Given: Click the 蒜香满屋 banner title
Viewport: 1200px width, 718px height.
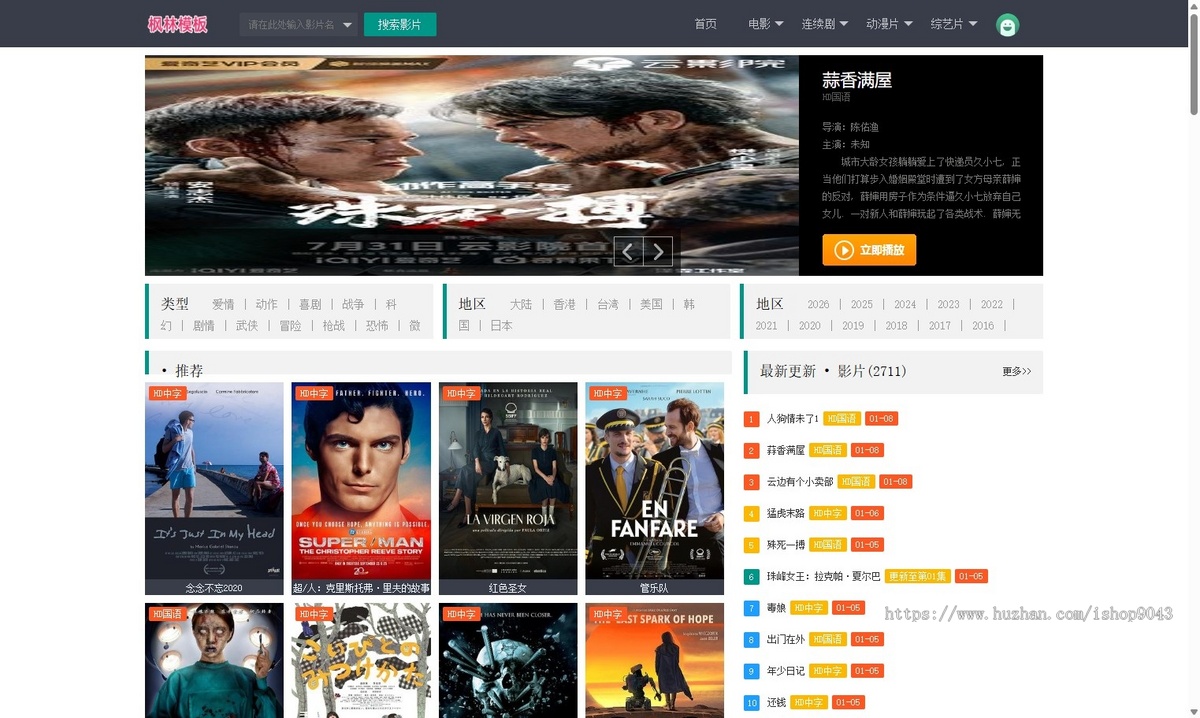Looking at the screenshot, I should click(857, 80).
